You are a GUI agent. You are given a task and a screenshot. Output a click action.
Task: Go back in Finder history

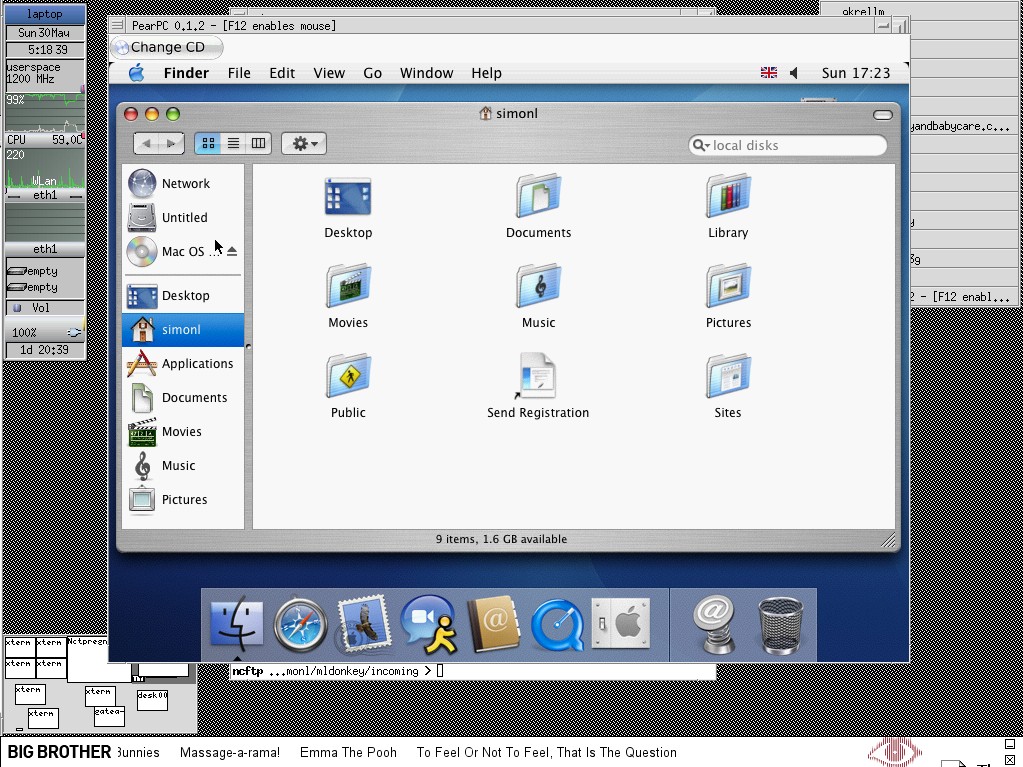pyautogui.click(x=147, y=143)
